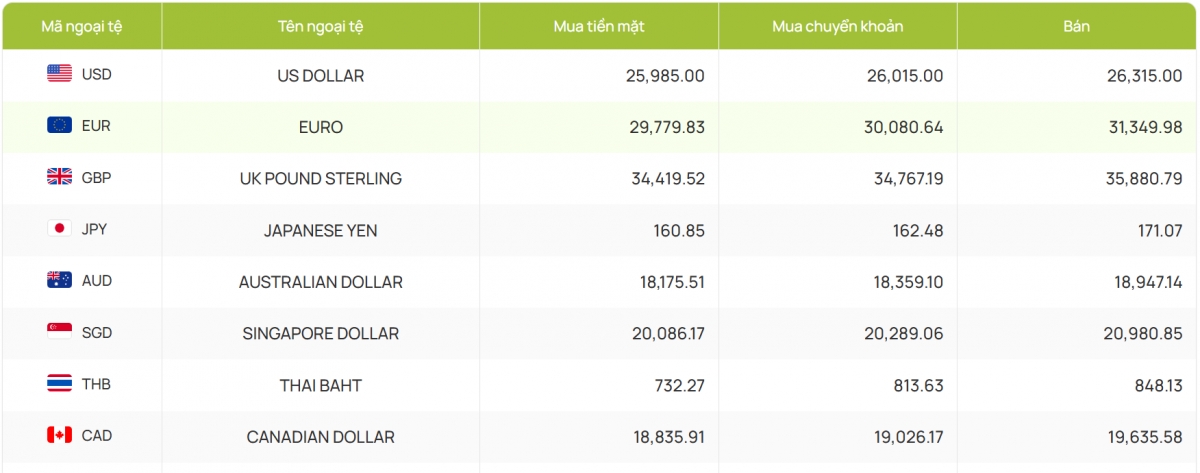Click the United States flag icon
The width and height of the screenshot is (1200, 473).
pos(59,73)
